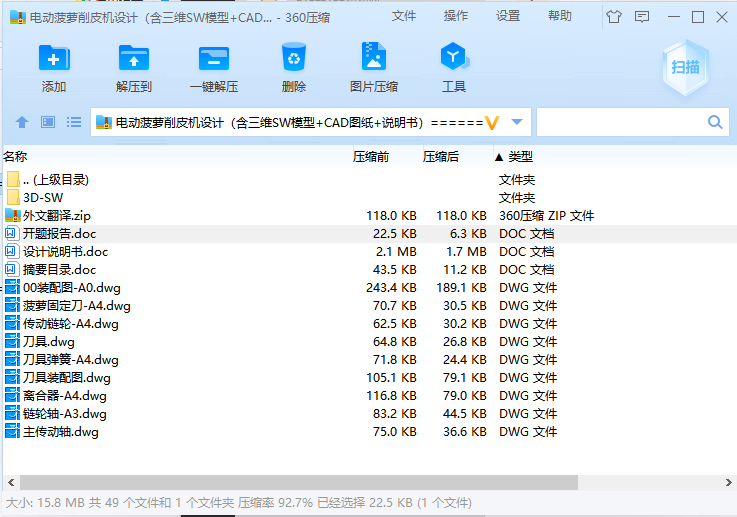Screen dimensions: 737x517
Task: Open the 帮助 (Help) menu
Action: [x=559, y=16]
